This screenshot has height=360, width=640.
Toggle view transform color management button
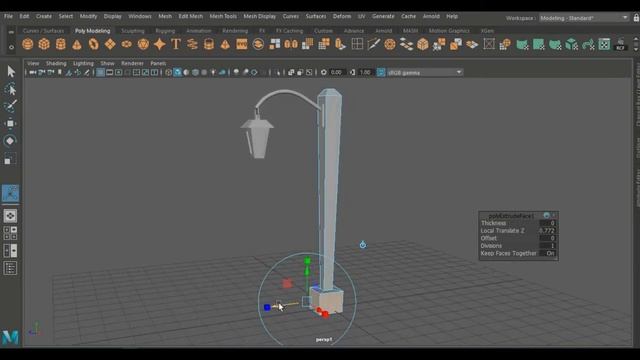(381, 72)
